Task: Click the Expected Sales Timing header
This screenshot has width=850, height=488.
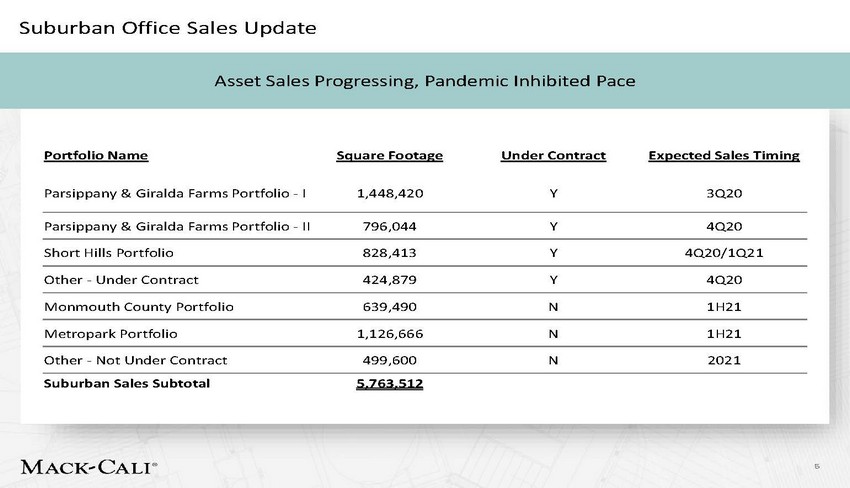Action: click(x=723, y=155)
